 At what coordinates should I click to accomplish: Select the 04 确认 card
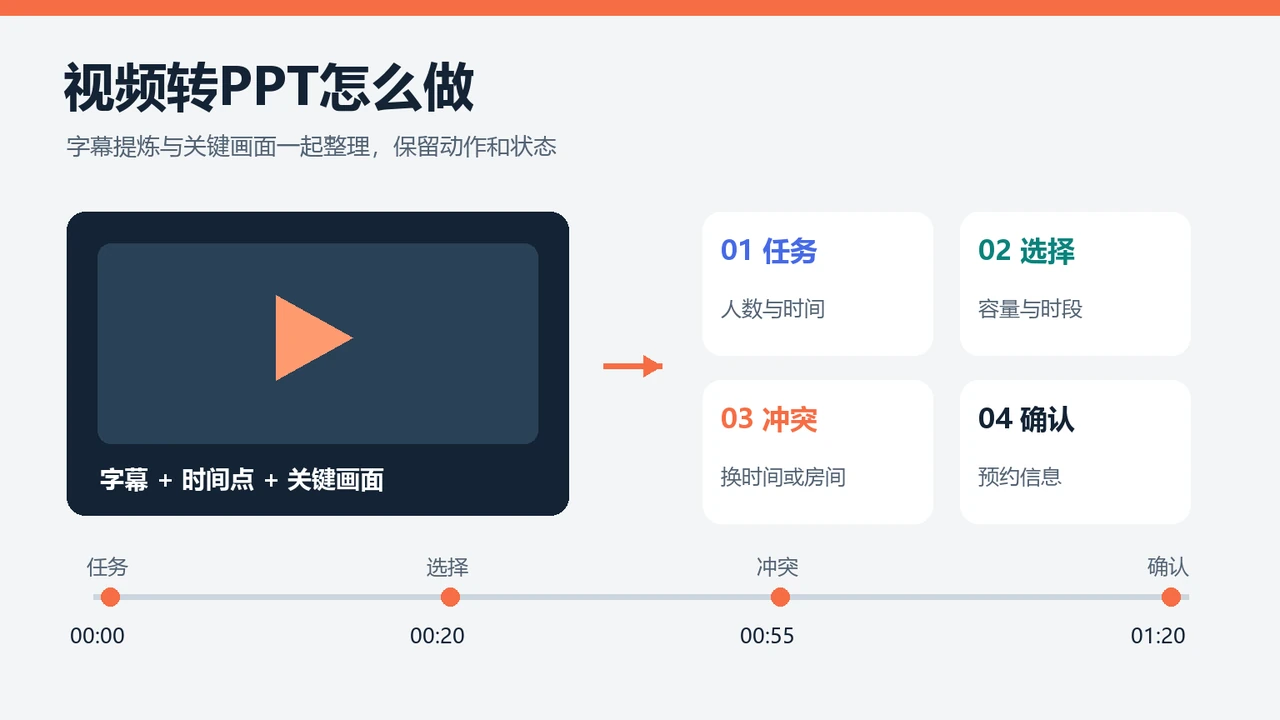(1075, 452)
